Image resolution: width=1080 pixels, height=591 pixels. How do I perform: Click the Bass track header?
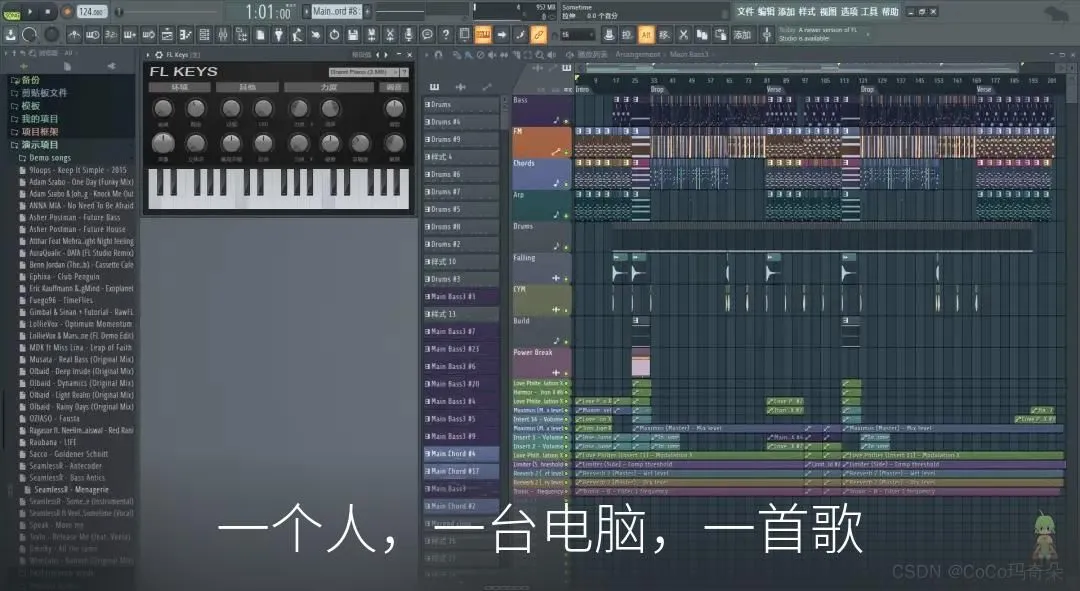(541, 110)
